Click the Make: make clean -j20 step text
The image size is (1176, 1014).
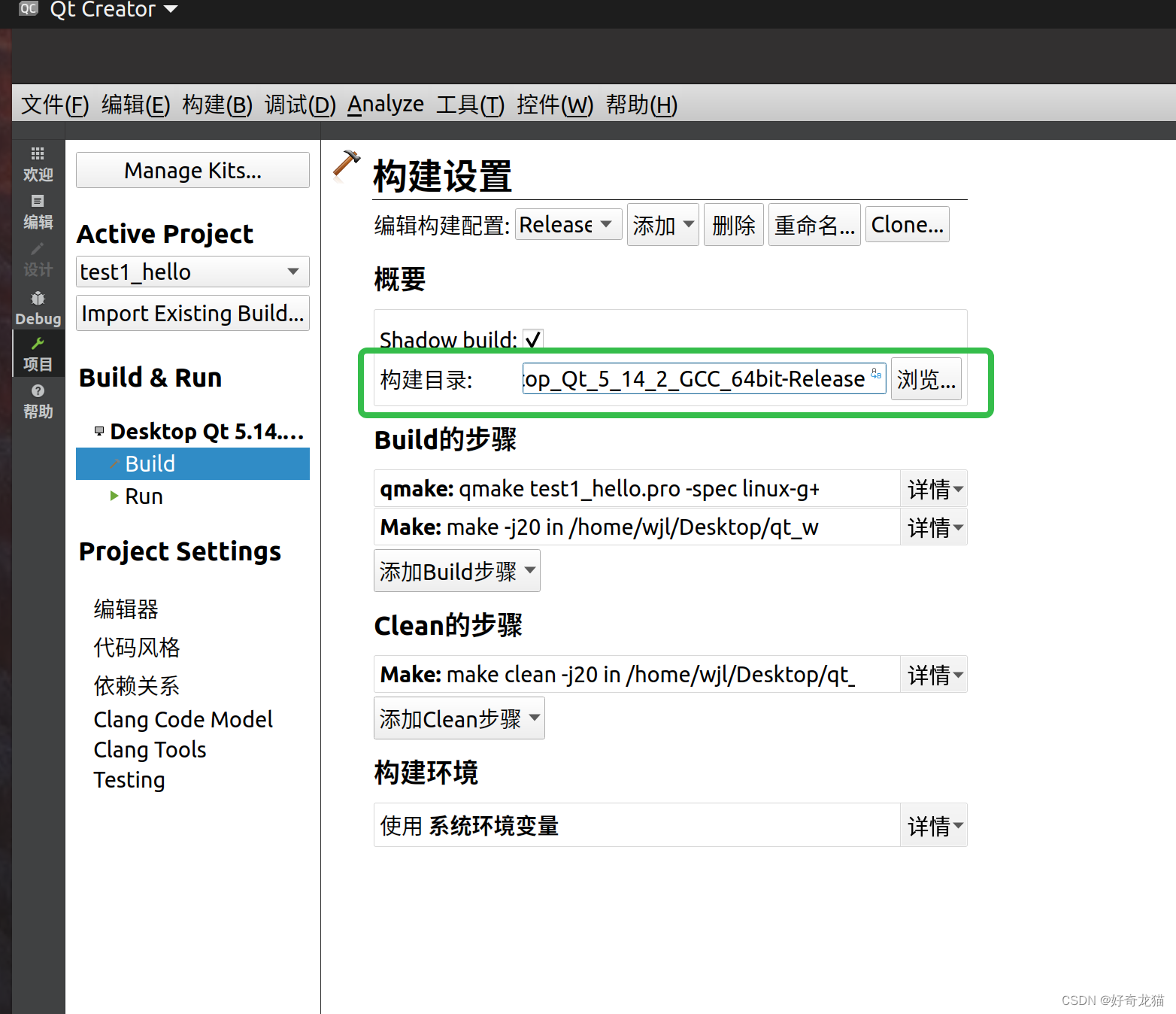tap(617, 675)
